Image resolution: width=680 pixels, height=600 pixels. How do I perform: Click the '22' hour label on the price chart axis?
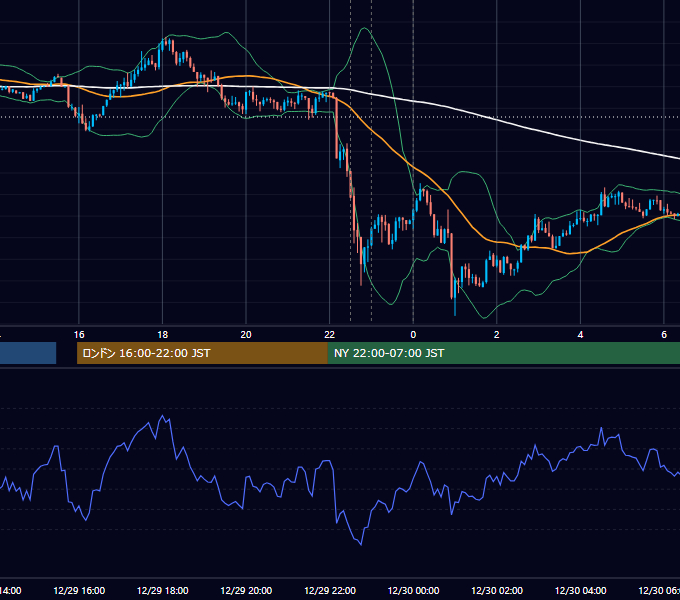[330, 335]
